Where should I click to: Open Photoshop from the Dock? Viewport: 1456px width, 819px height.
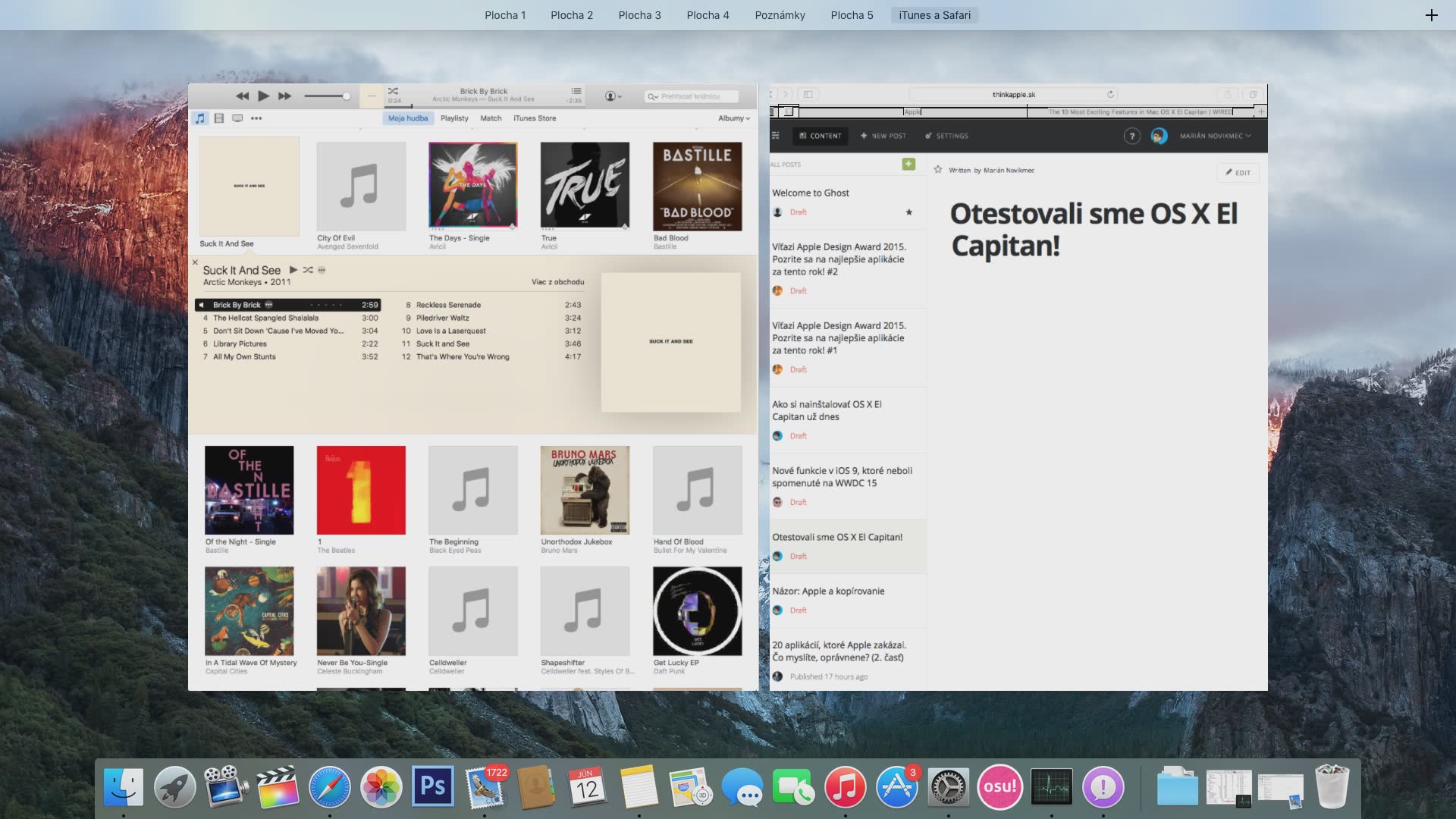(x=432, y=786)
